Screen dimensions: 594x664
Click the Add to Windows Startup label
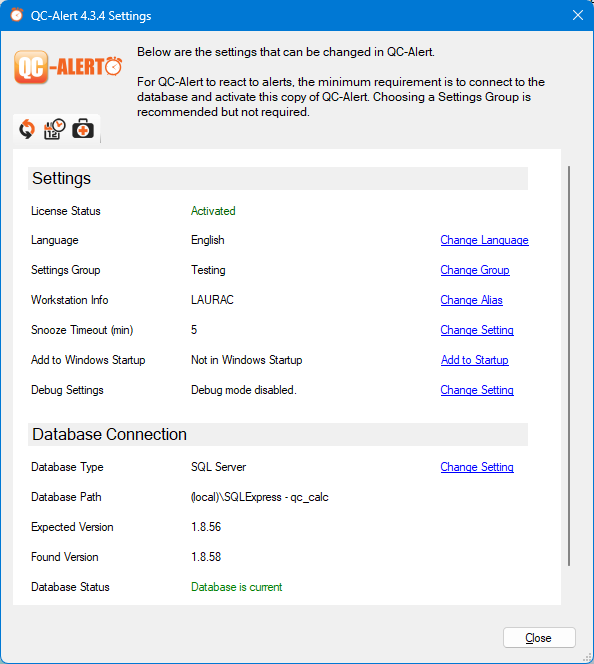tap(88, 360)
